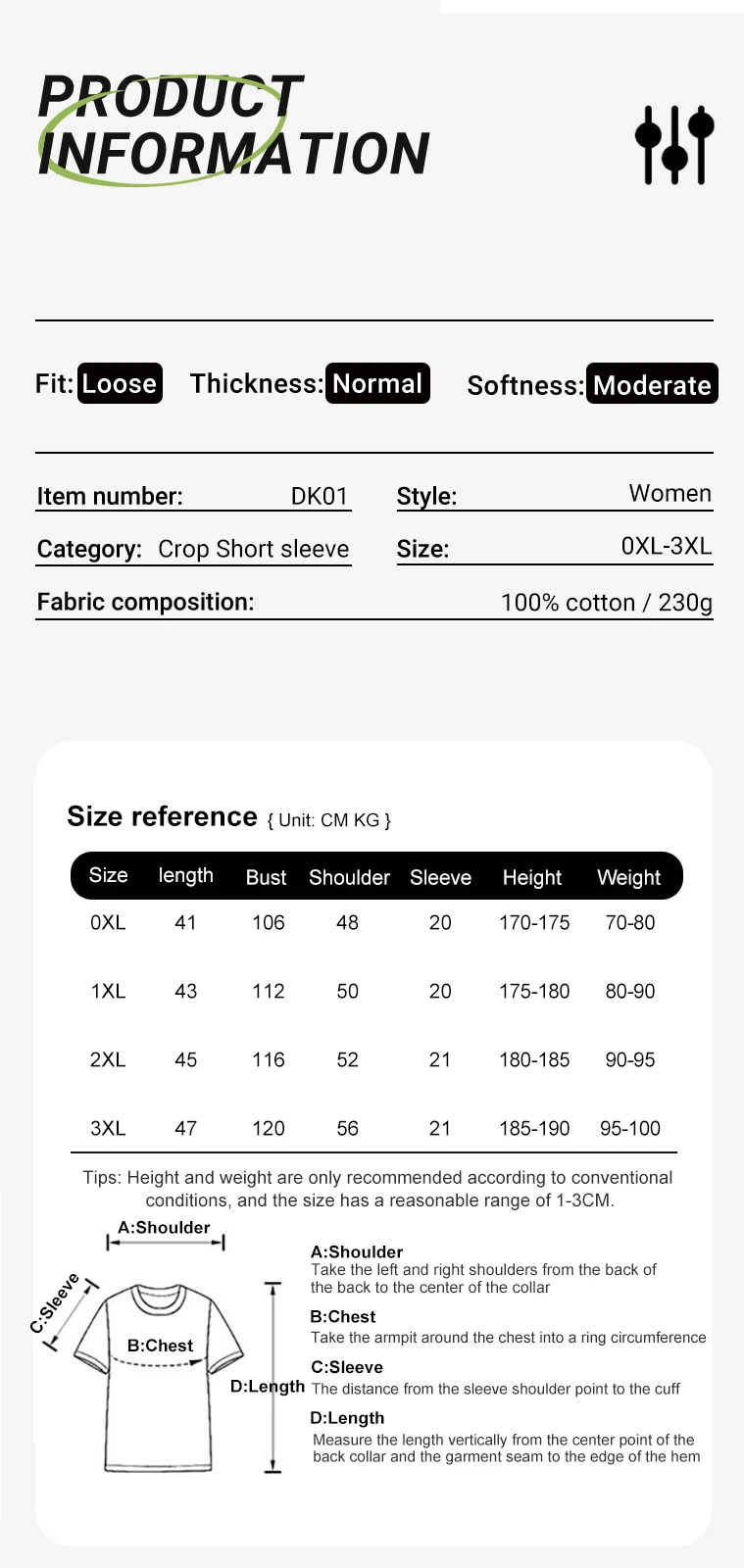Click the D:Length vertical arrow on diagram
The image size is (744, 1568).
click(273, 1377)
